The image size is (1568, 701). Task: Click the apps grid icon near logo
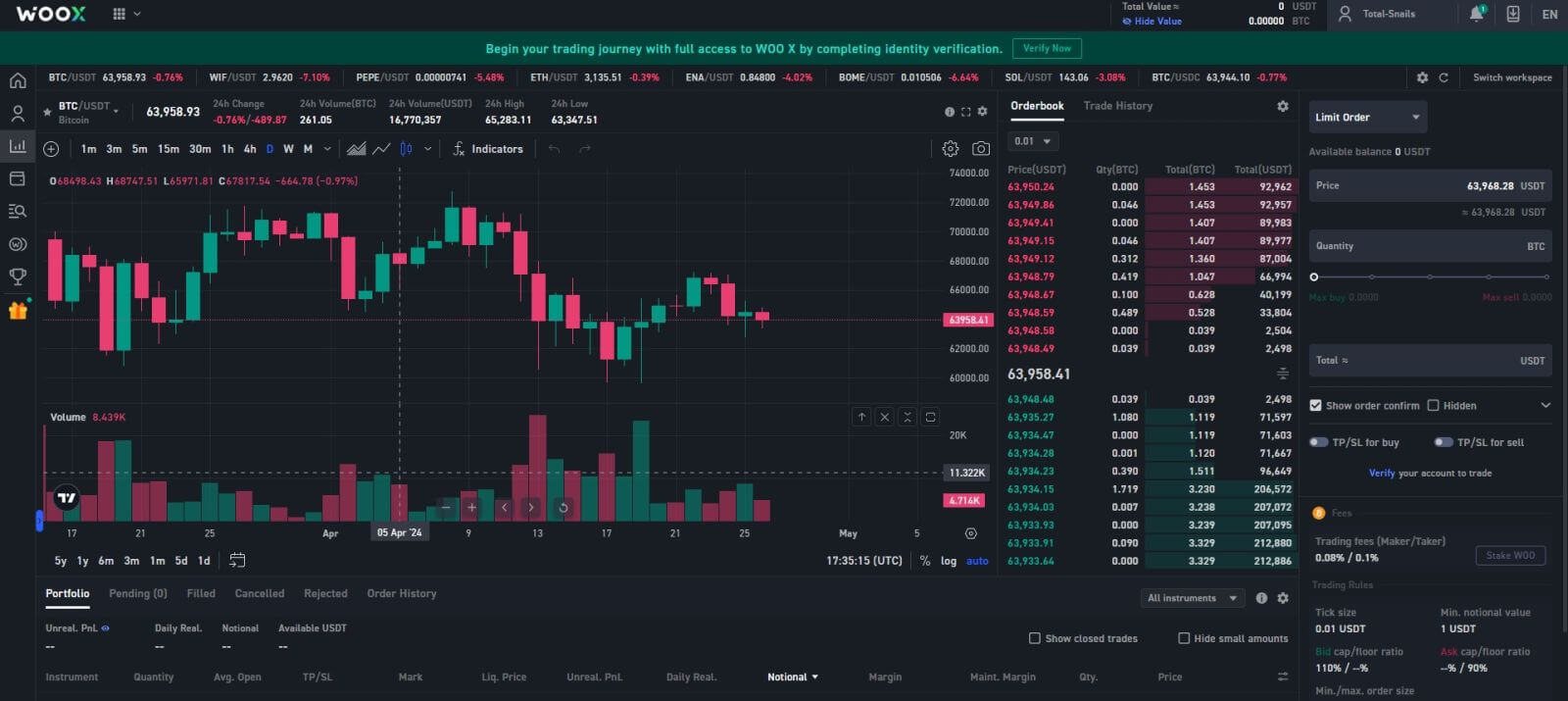[x=120, y=14]
